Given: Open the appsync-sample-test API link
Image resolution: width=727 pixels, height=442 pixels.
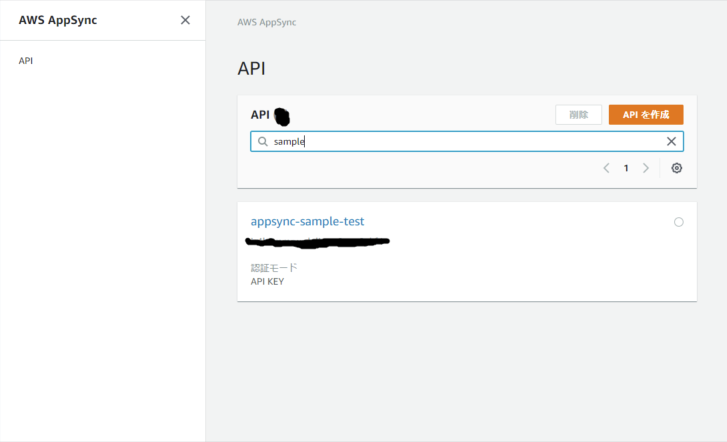Looking at the screenshot, I should (x=307, y=221).
